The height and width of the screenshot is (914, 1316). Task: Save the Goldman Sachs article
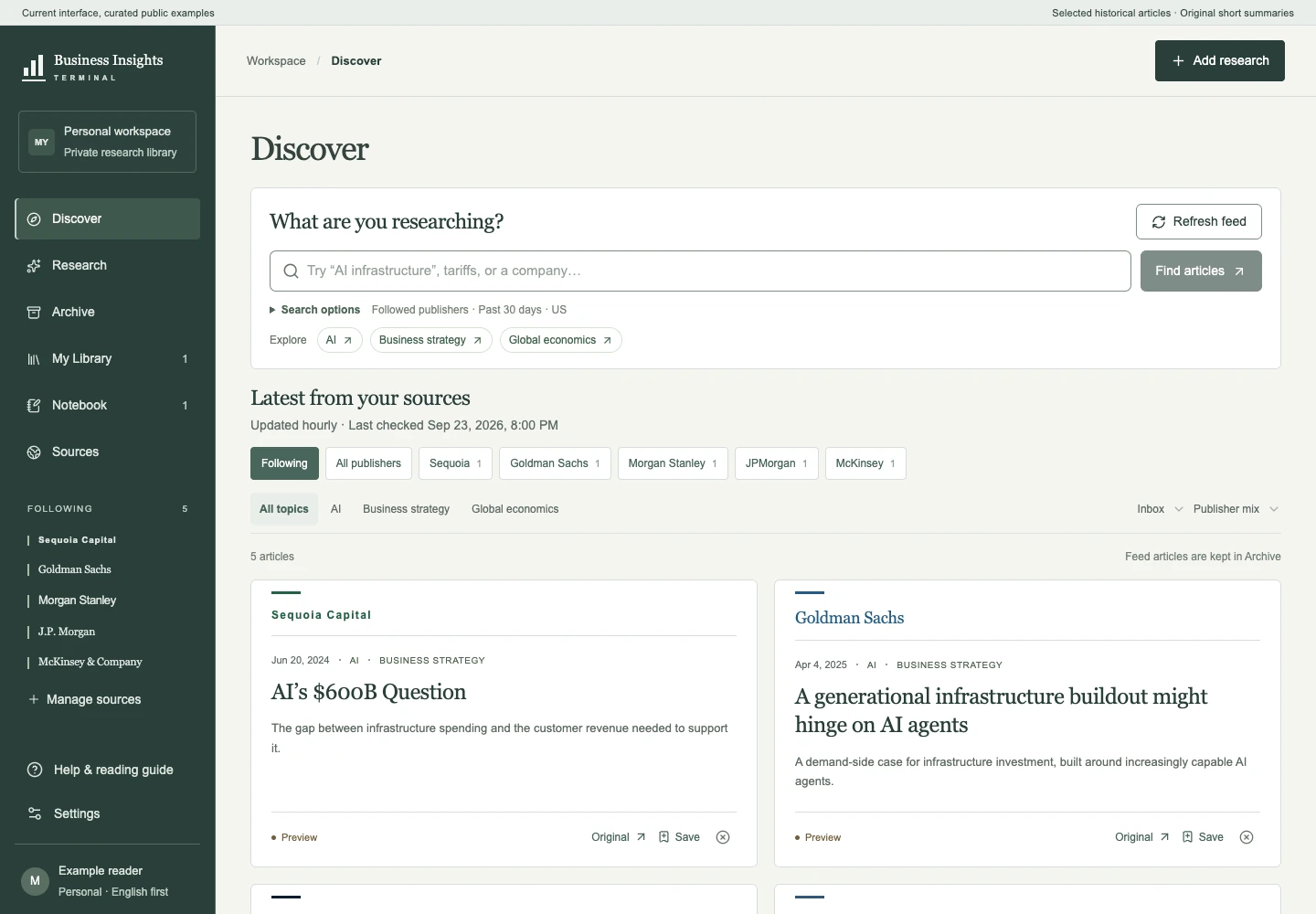[x=1203, y=838]
